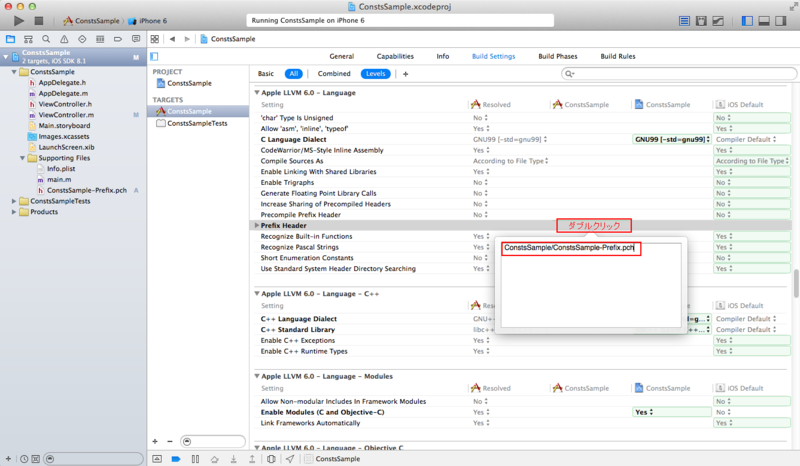
Task: Toggle the debug area visibility
Action: [764, 21]
